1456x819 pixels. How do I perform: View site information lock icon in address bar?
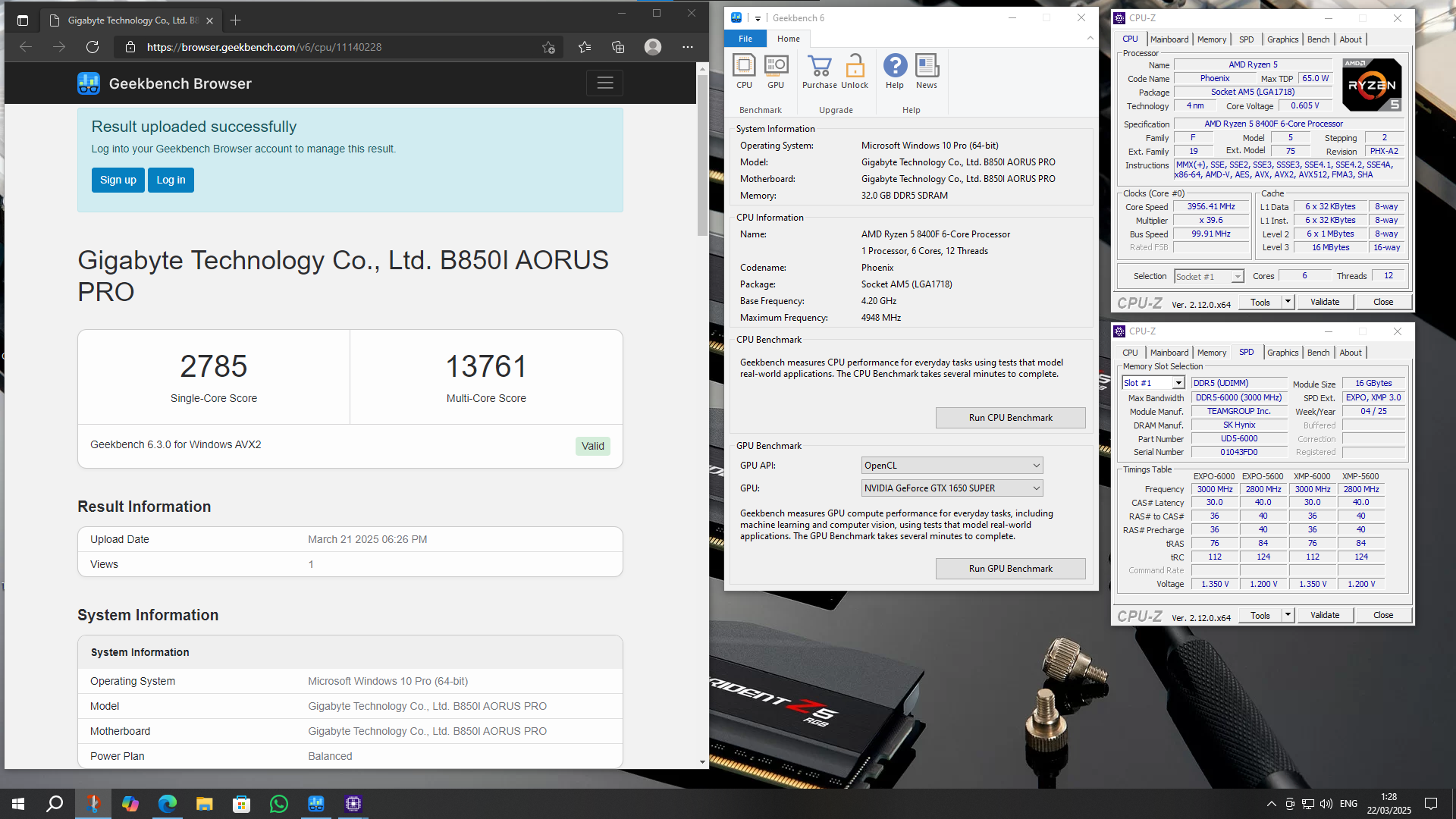130,47
